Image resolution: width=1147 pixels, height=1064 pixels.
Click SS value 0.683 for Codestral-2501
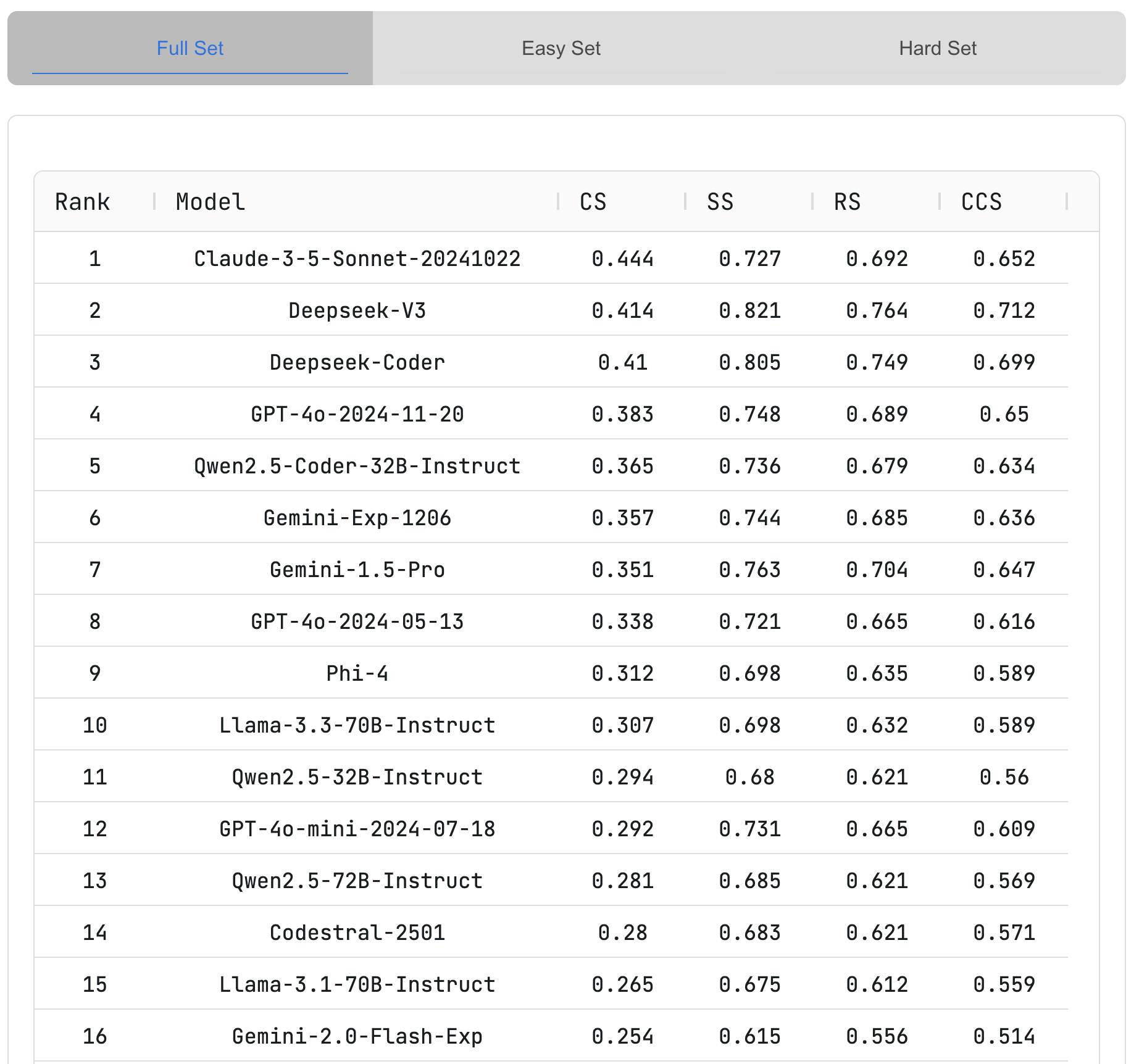point(750,933)
